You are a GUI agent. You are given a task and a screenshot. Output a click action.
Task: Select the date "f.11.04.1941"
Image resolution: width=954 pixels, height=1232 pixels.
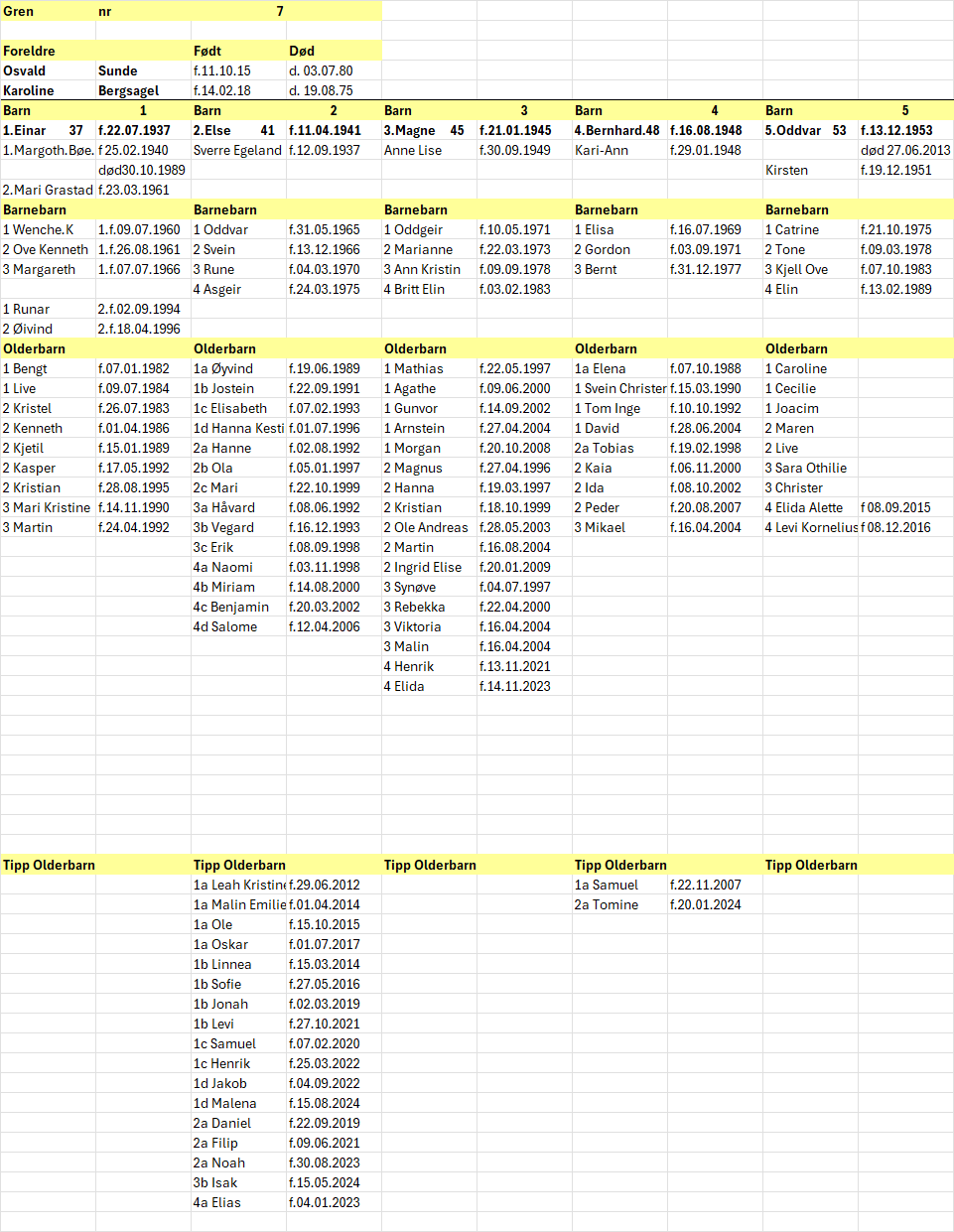[x=334, y=130]
